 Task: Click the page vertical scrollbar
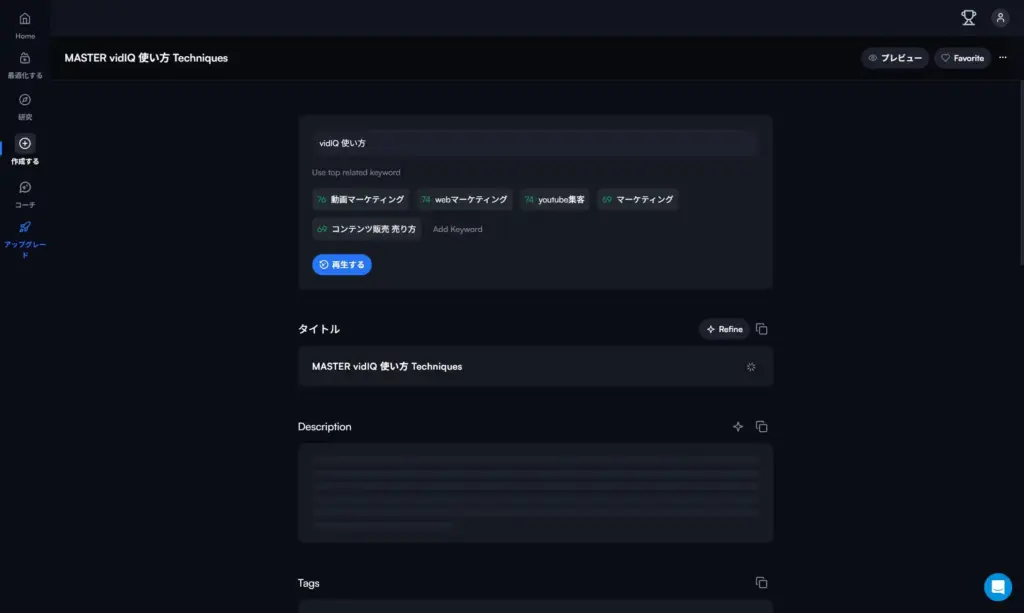point(1021,173)
